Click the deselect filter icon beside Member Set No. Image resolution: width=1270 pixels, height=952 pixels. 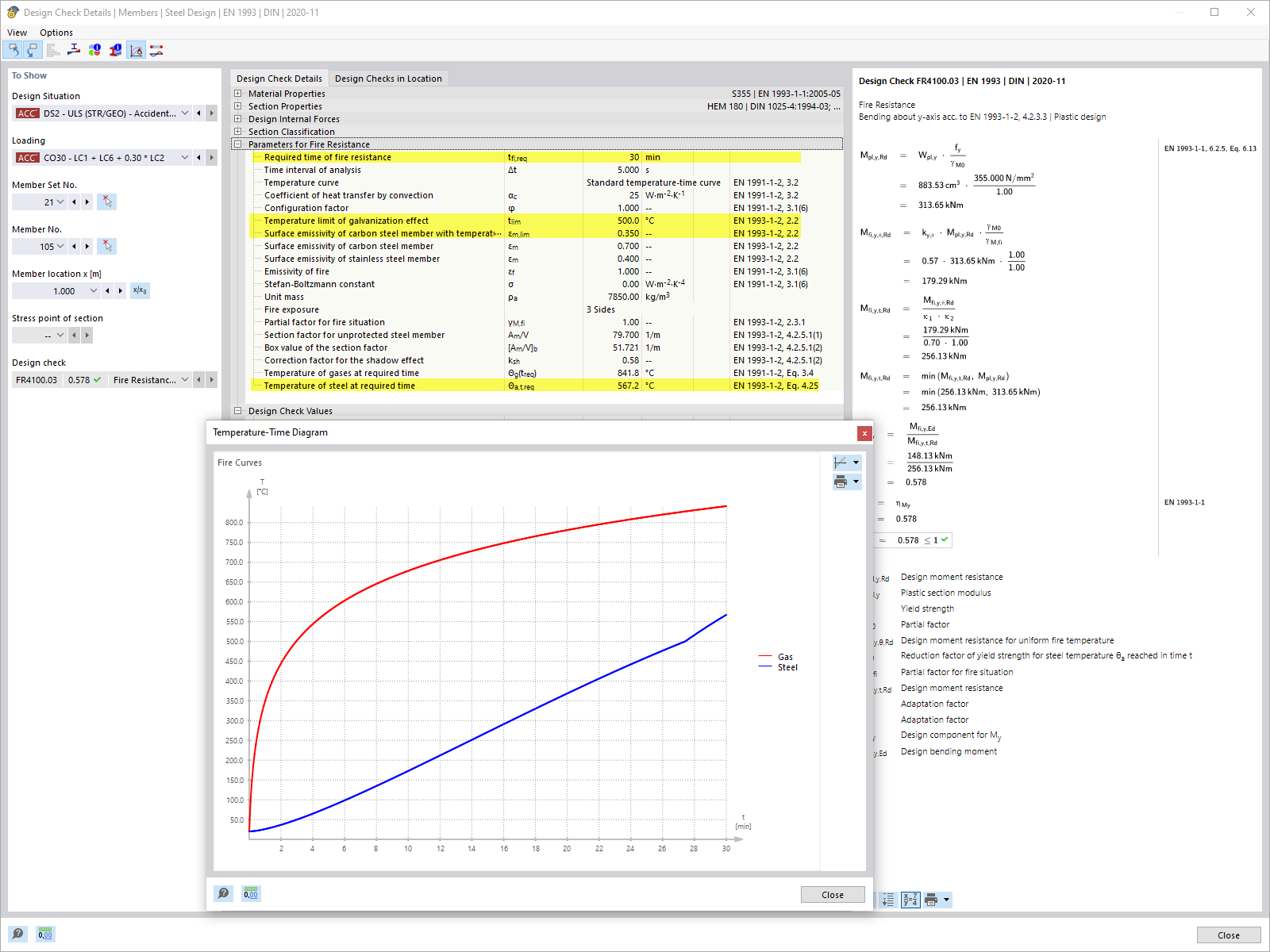coord(106,202)
